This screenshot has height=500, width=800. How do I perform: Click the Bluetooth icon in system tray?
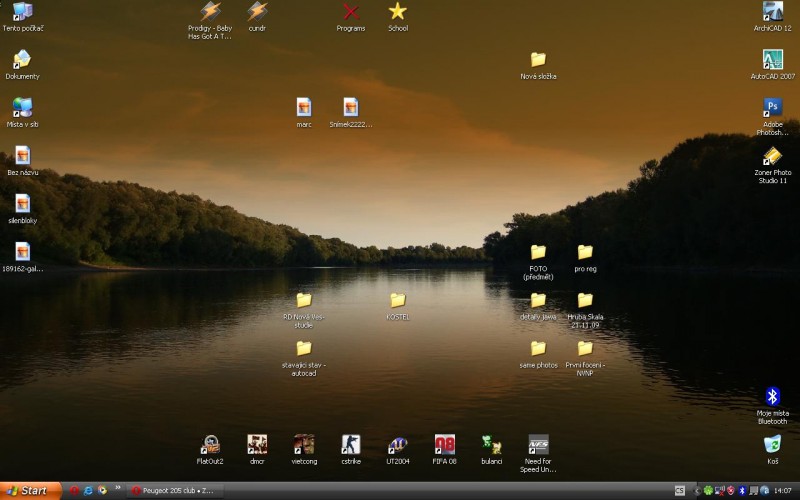[x=742, y=491]
